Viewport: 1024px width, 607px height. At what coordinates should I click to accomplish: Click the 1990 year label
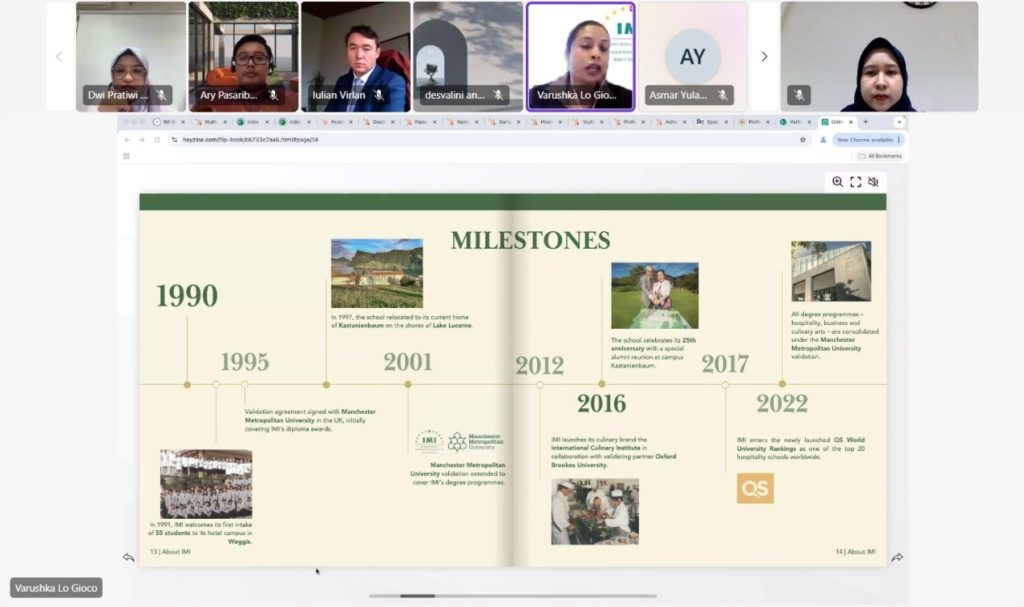pyautogui.click(x=187, y=296)
